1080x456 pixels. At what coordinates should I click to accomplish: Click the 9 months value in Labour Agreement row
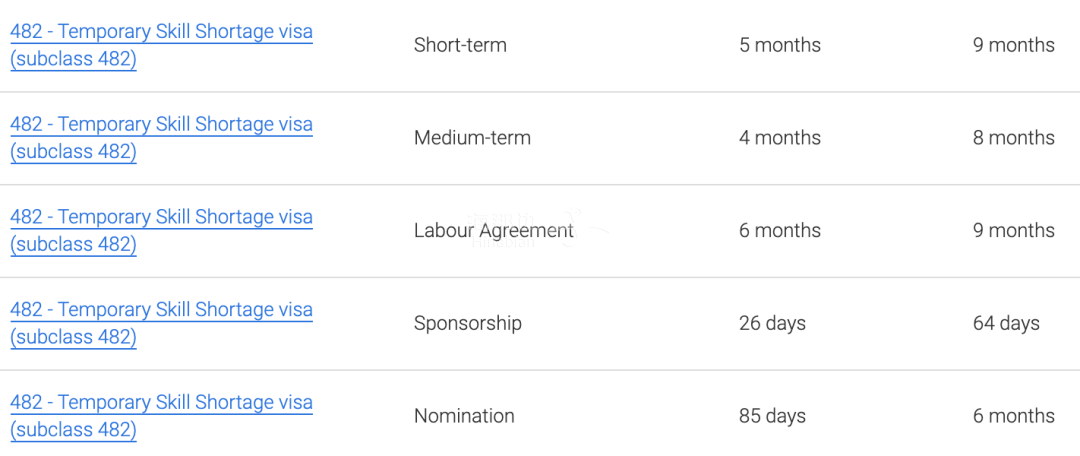click(1014, 231)
